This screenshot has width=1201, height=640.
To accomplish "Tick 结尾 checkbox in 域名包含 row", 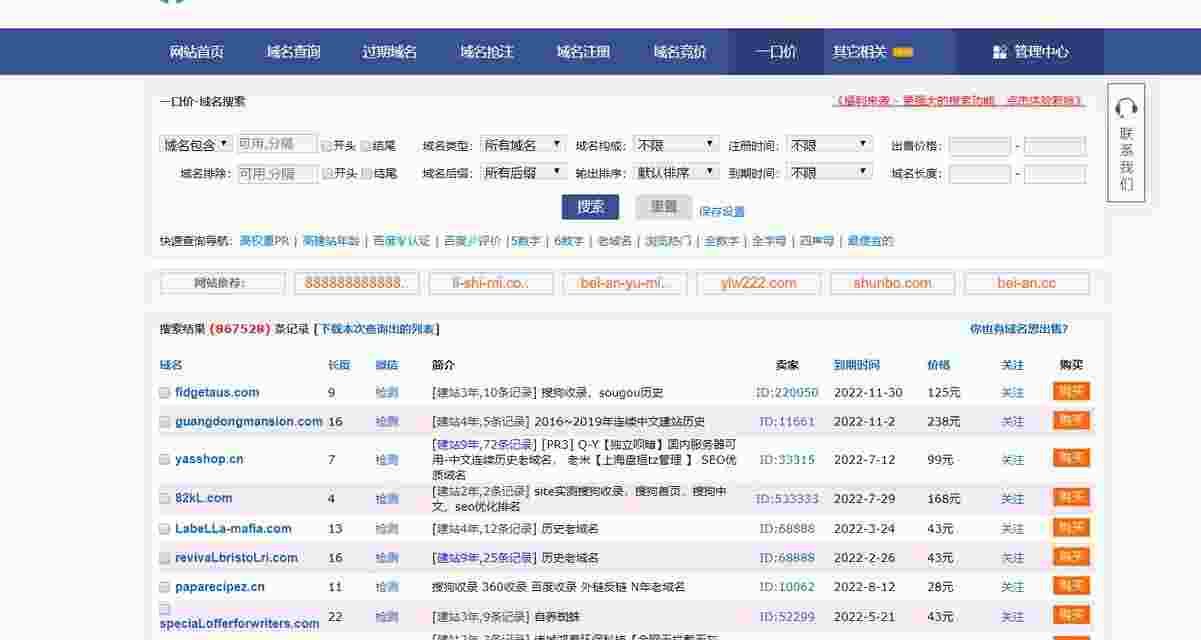I will tap(366, 146).
